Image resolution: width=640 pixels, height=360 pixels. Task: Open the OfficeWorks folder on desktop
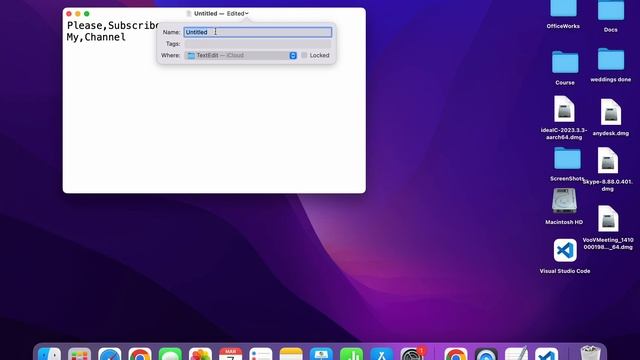[563, 9]
